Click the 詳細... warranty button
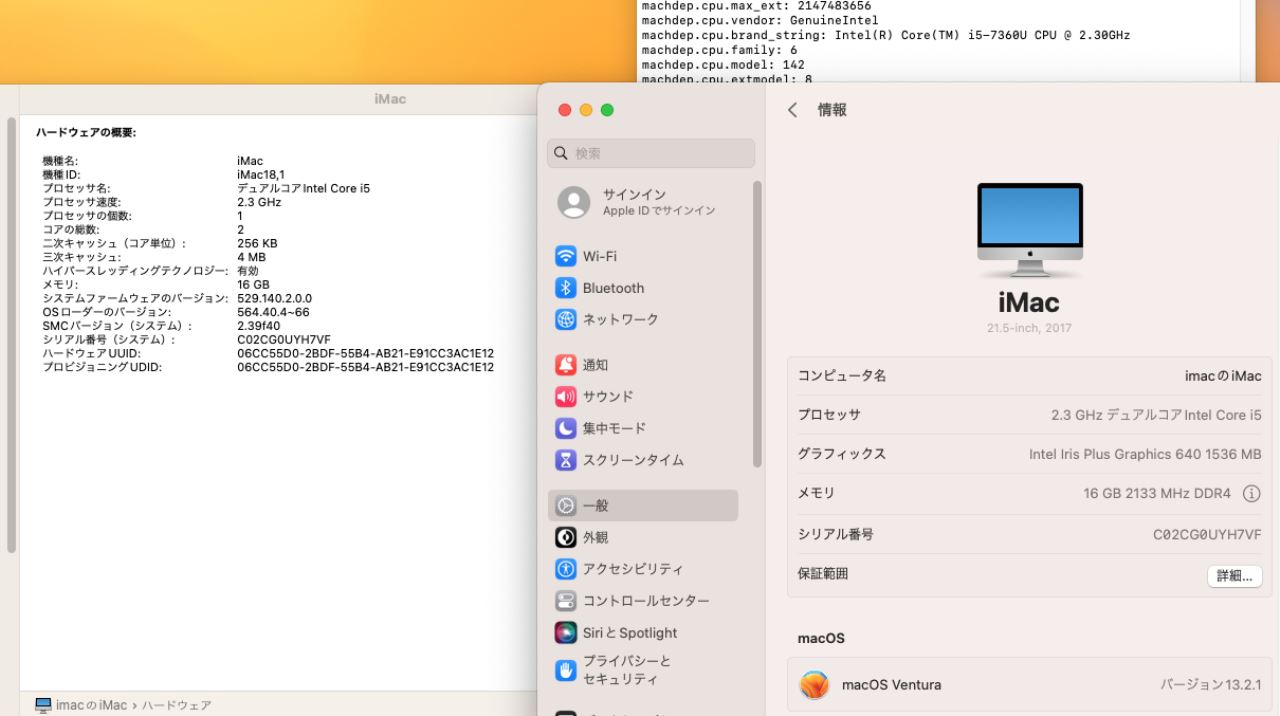 [1234, 576]
